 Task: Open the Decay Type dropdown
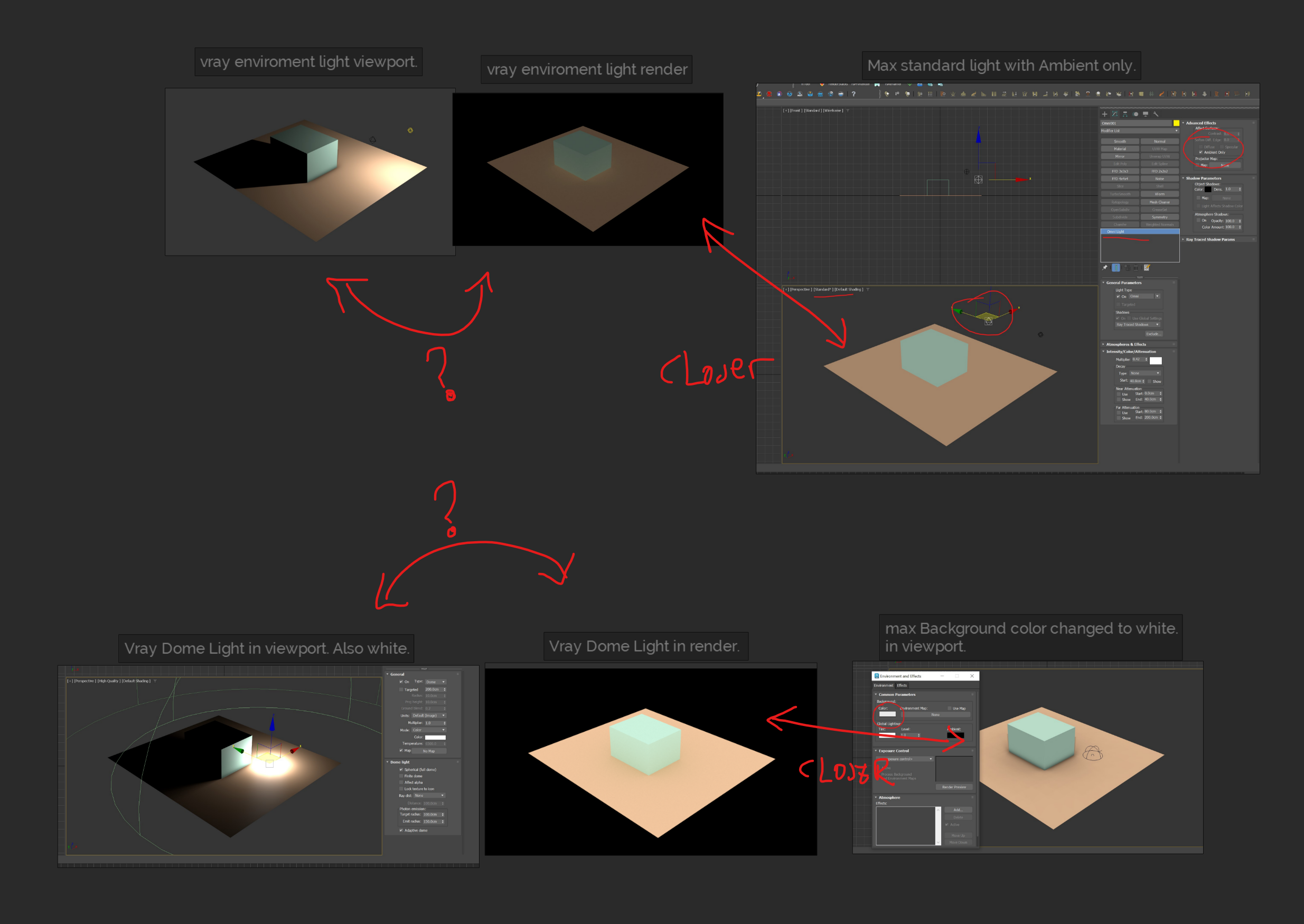1144,373
